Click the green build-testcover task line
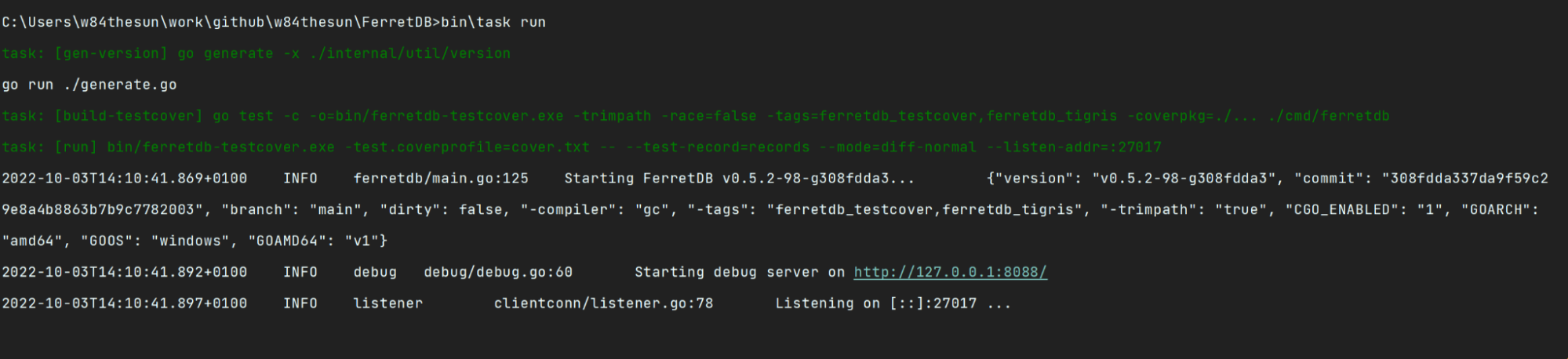Screen dimensions: 1568x359 pyautogui.click(x=695, y=116)
